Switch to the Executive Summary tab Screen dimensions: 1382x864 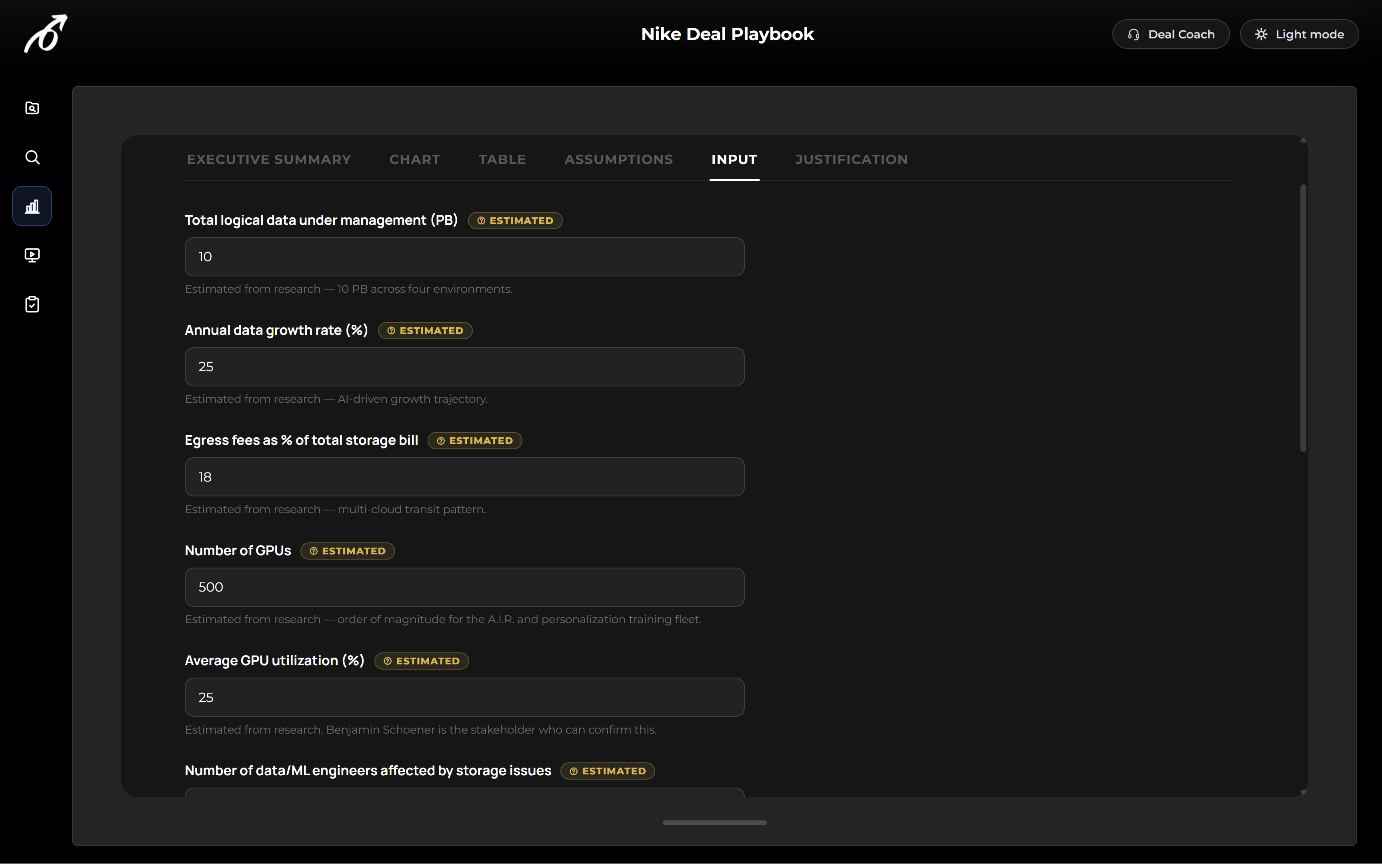pos(269,159)
